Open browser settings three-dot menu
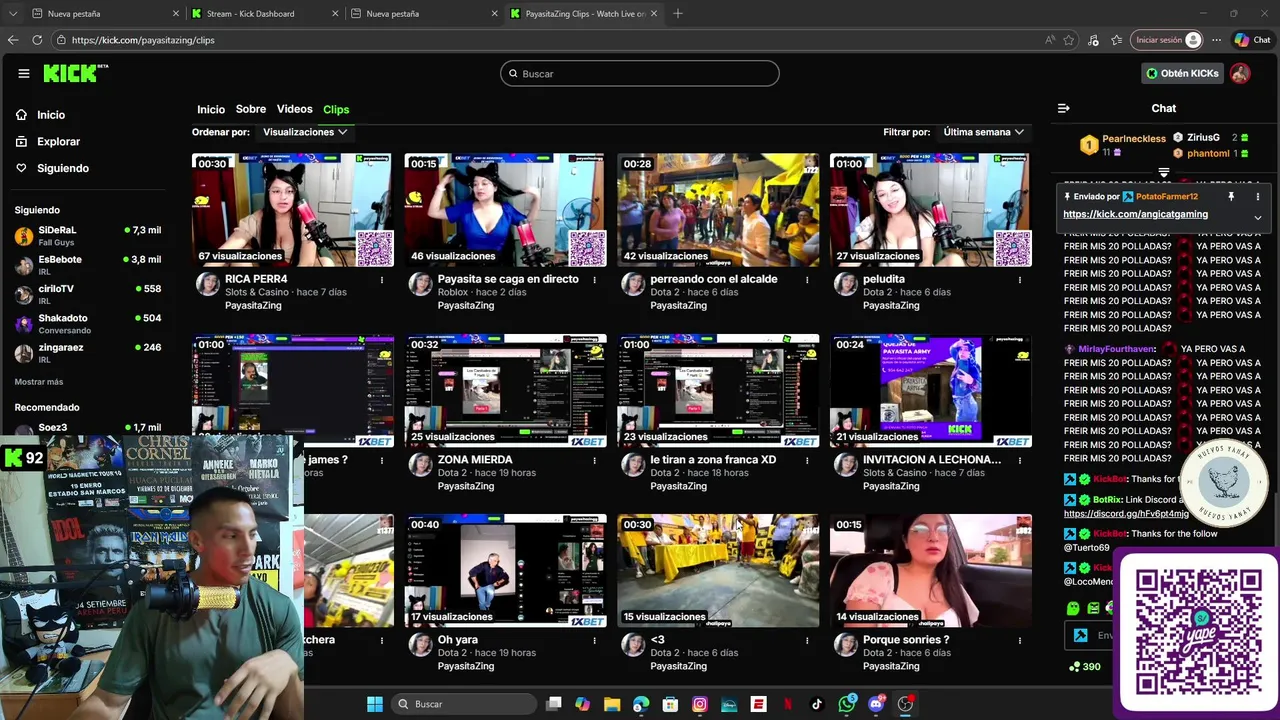The width and height of the screenshot is (1280, 720). tap(1216, 40)
